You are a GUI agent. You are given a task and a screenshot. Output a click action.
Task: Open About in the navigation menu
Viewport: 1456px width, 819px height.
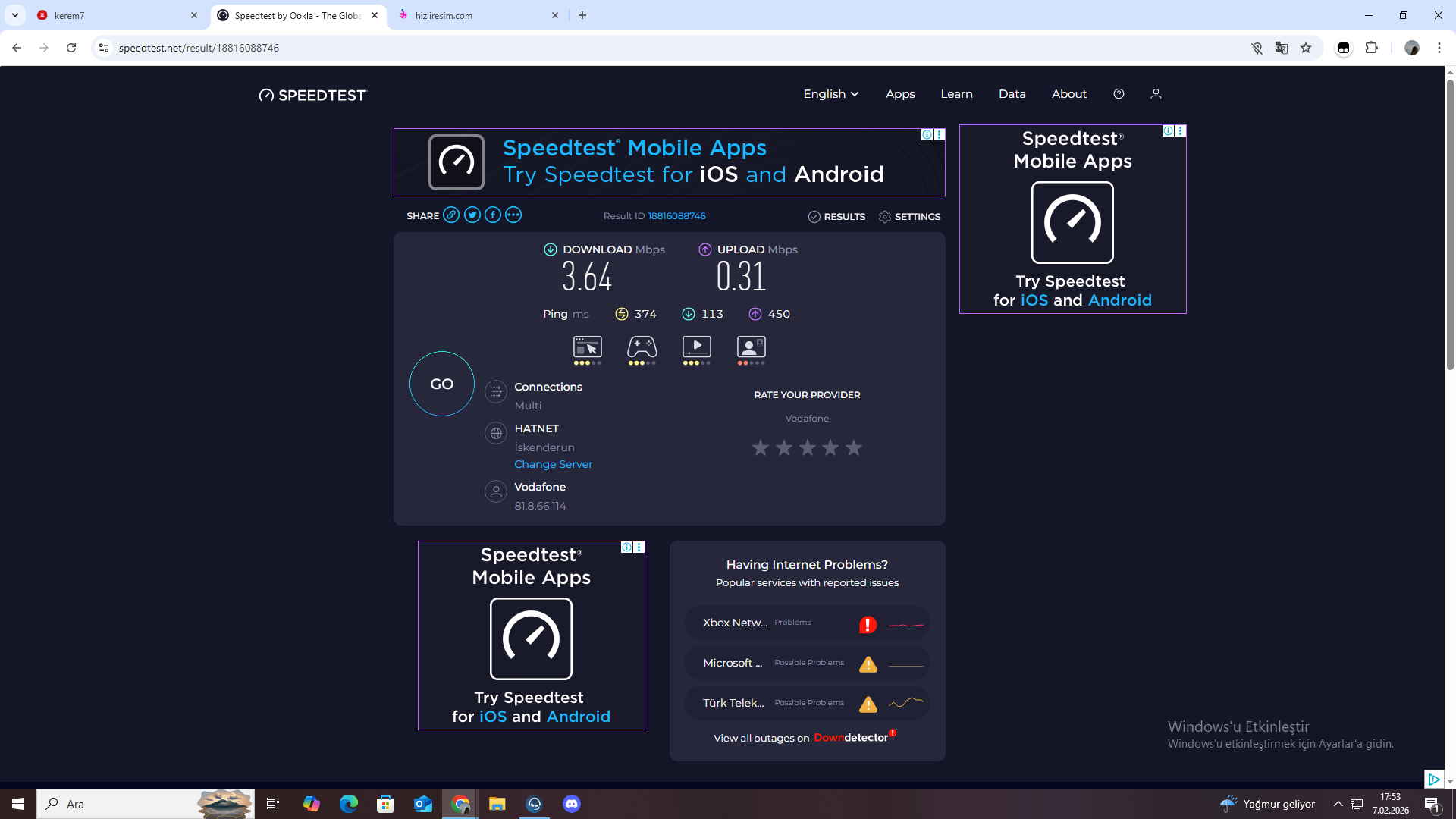click(1069, 94)
